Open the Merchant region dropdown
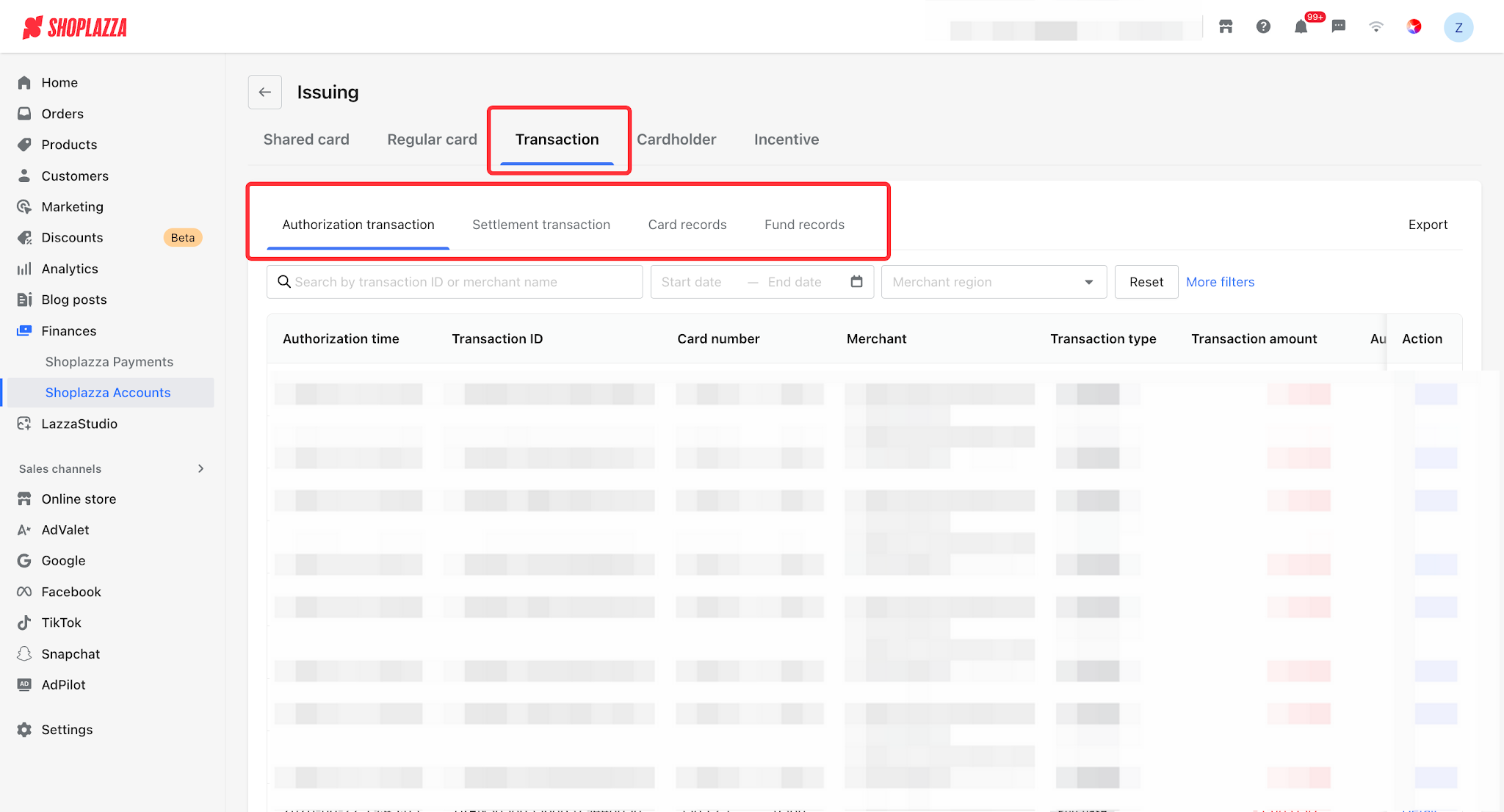The height and width of the screenshot is (812, 1504). pos(994,282)
